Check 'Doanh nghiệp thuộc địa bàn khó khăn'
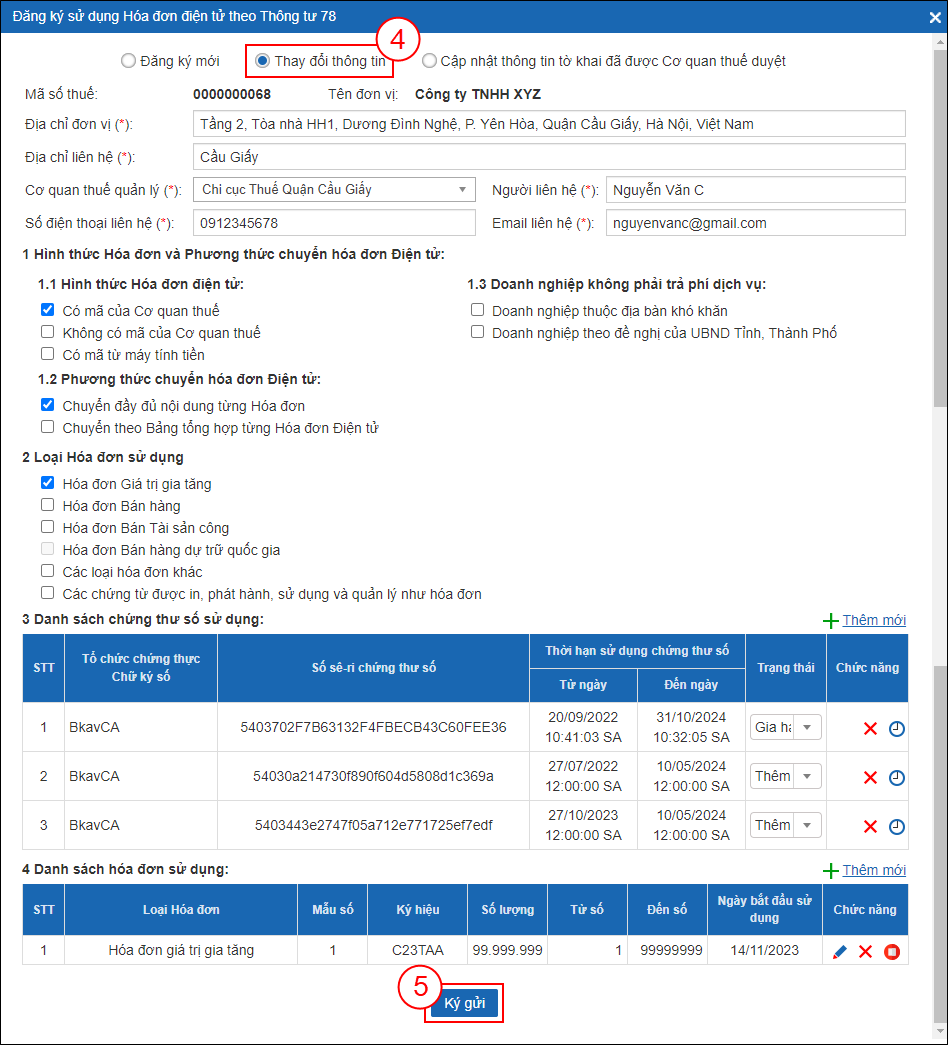 tap(477, 309)
